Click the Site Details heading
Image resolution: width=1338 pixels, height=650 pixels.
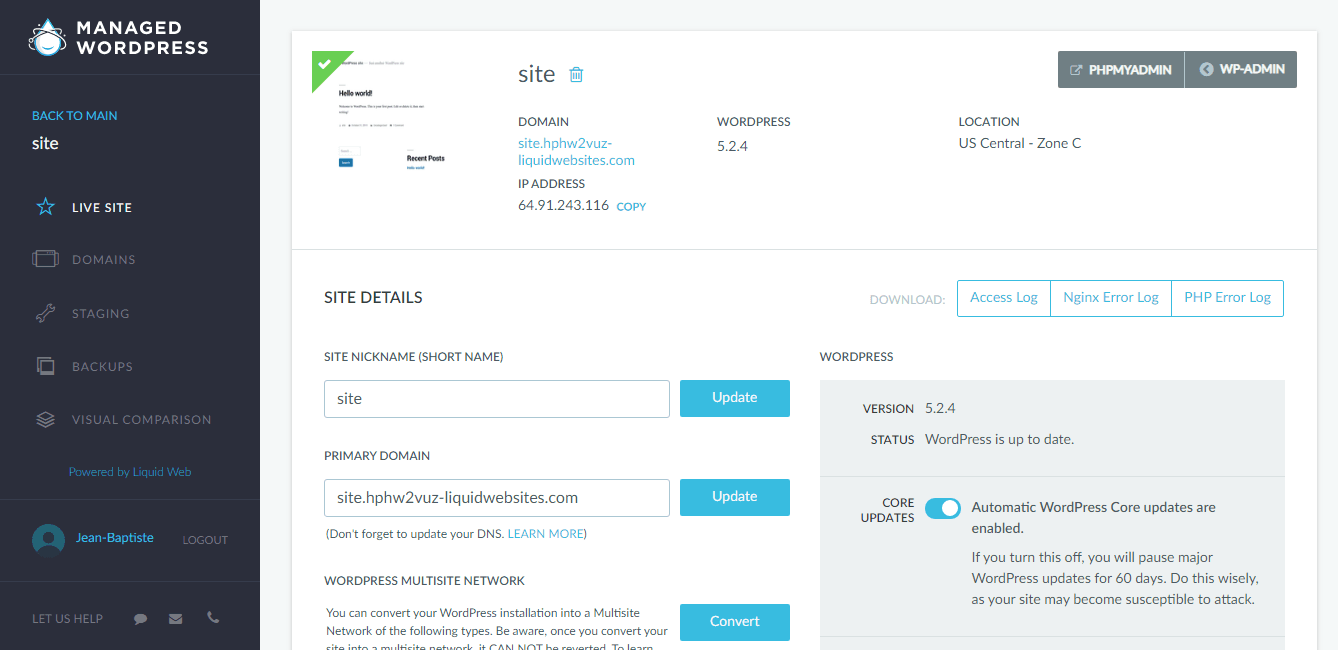[373, 298]
